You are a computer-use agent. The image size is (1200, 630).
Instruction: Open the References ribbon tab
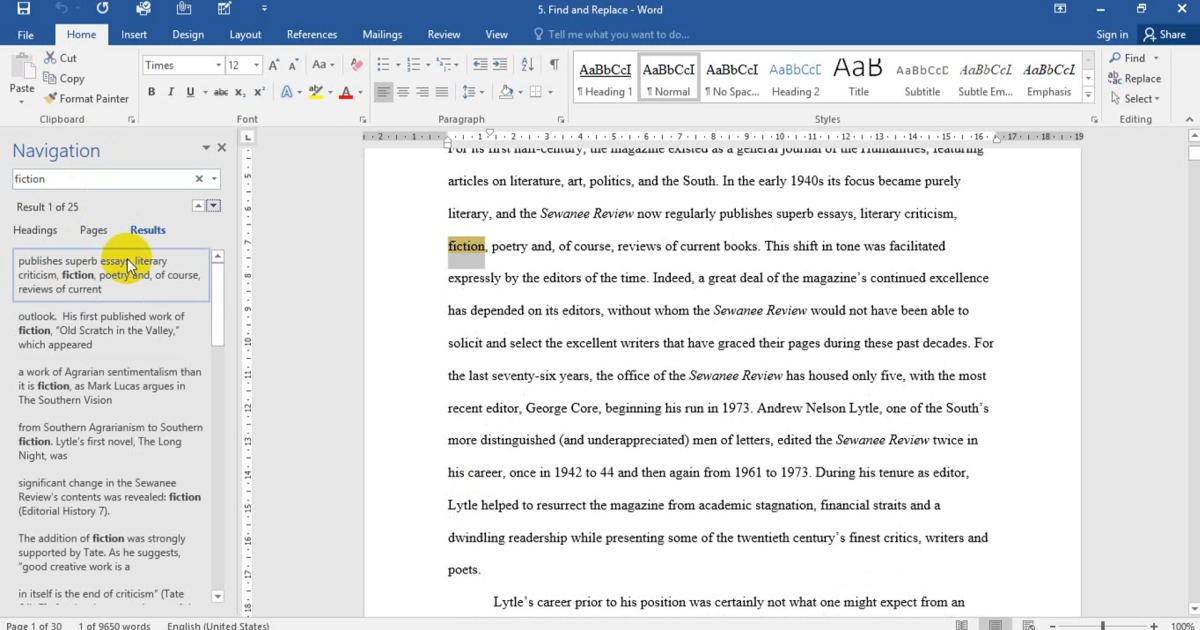click(311, 34)
